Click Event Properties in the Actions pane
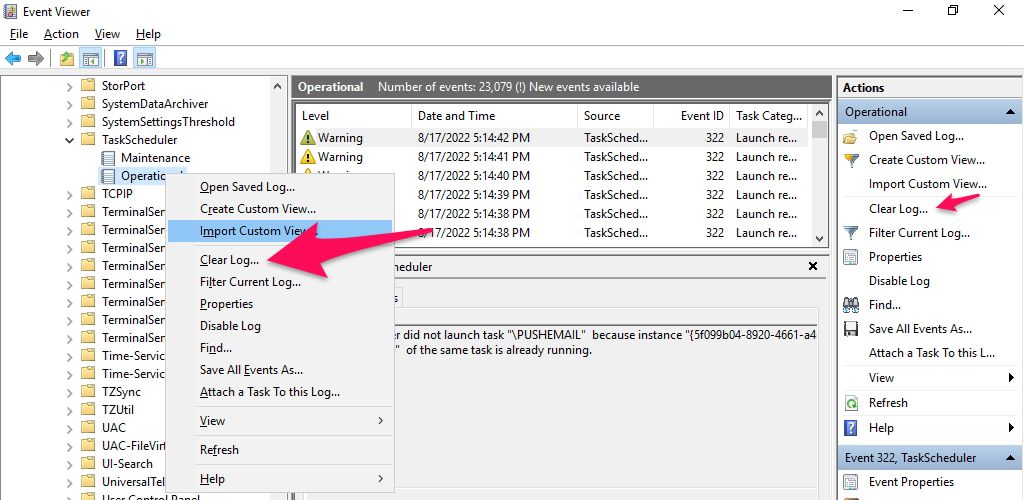 point(912,482)
